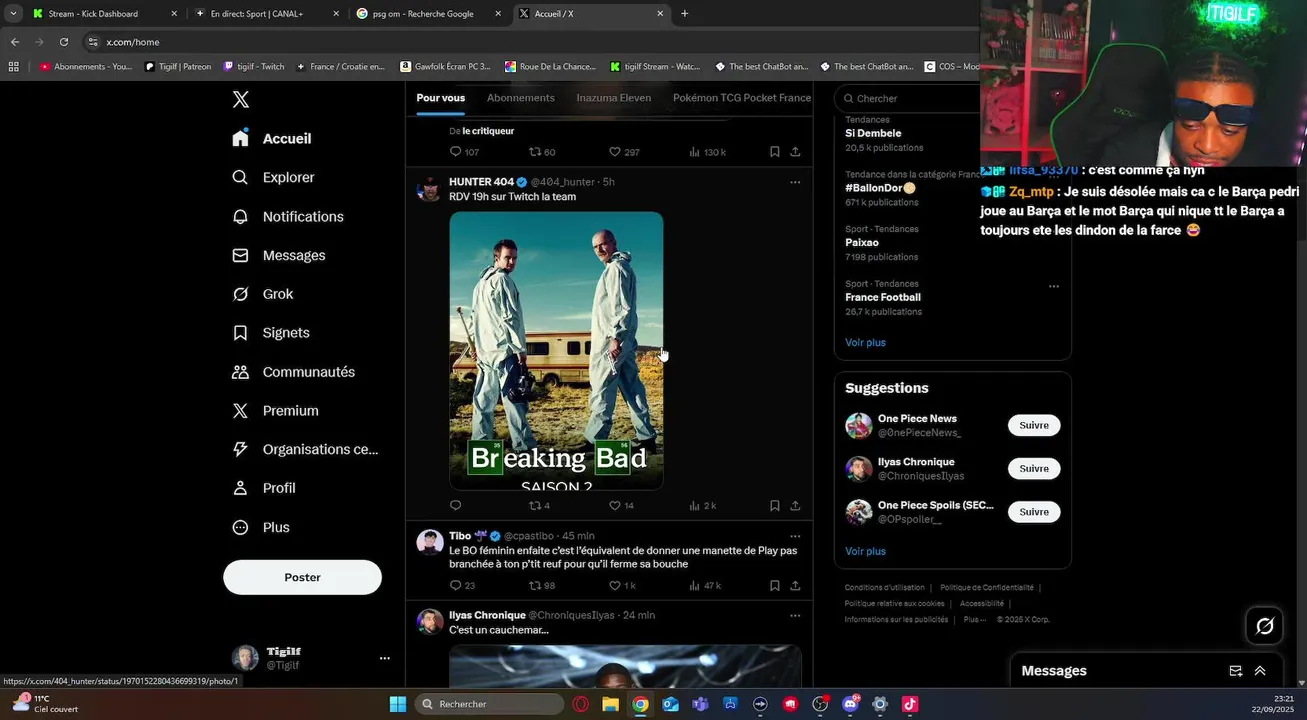This screenshot has height=720, width=1307.
Task: Open Grok in the sidebar
Action: [263, 294]
